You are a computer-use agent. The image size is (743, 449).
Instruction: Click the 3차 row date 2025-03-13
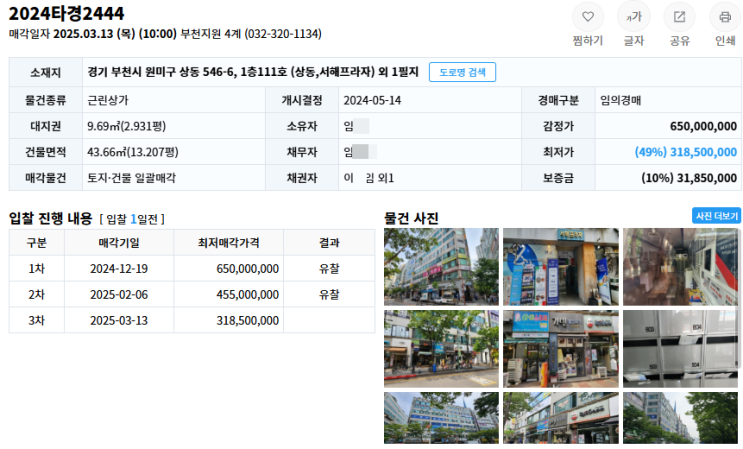click(x=119, y=321)
